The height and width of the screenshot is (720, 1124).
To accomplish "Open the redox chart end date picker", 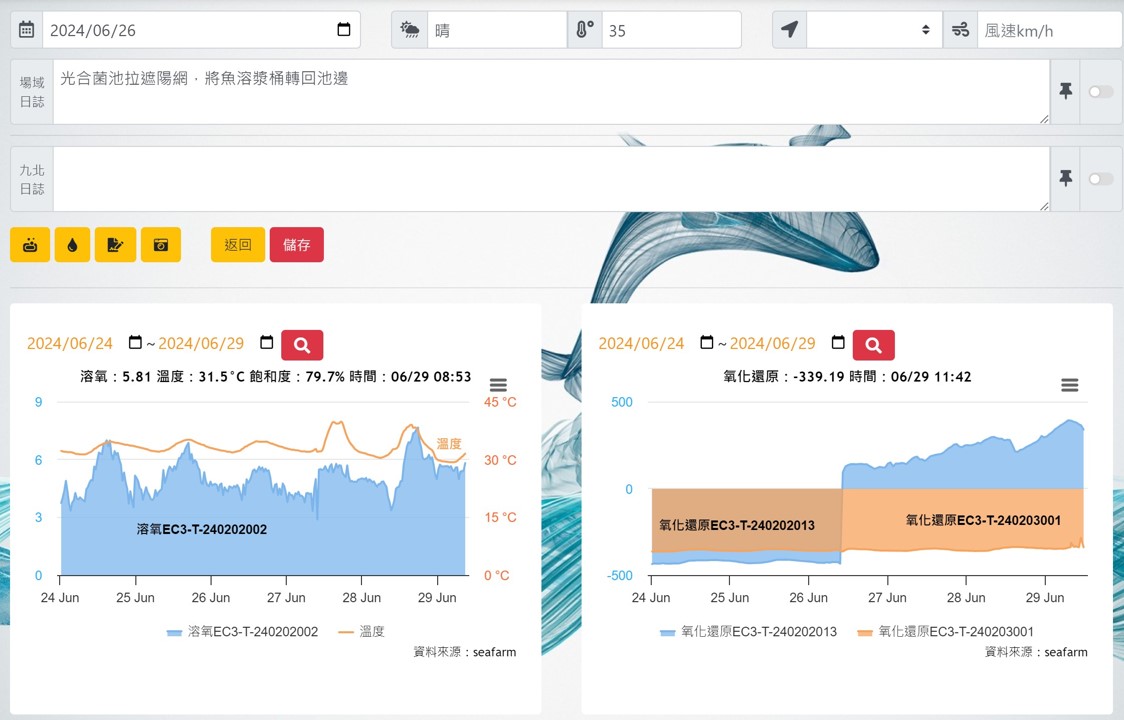I will click(x=838, y=343).
